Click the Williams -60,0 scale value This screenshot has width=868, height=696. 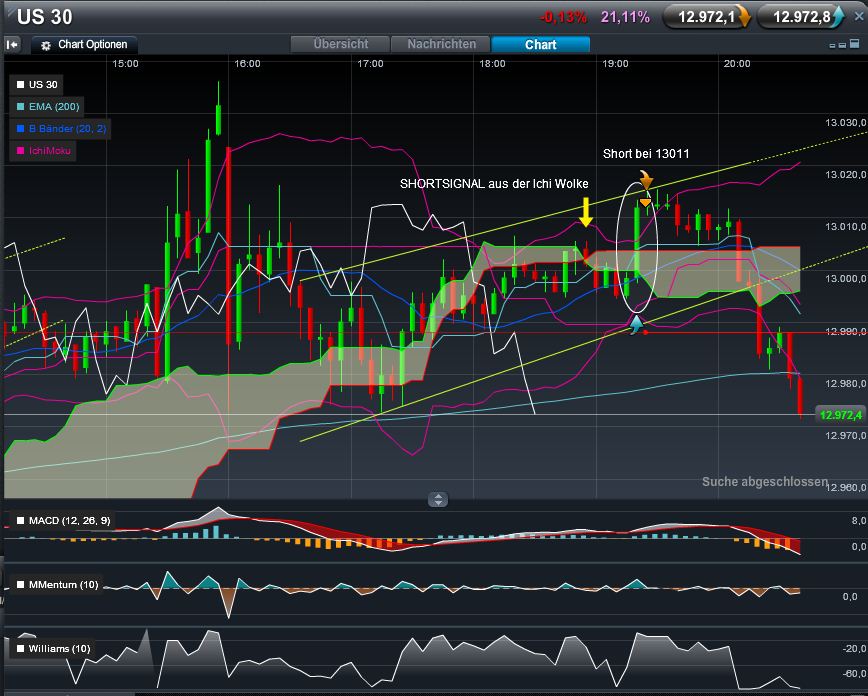[854, 673]
